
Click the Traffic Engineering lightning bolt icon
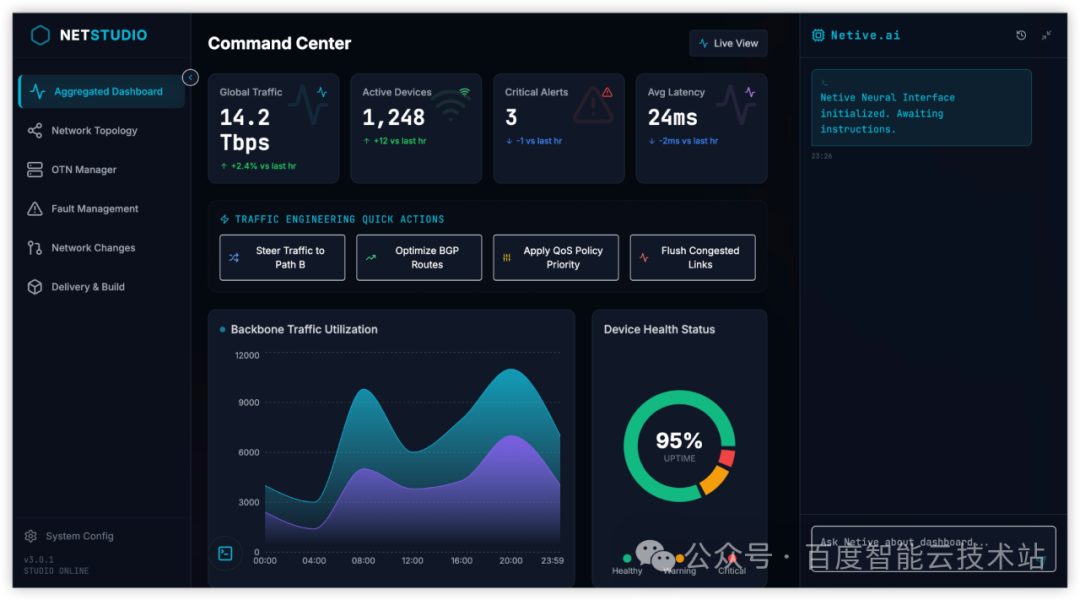pyautogui.click(x=225, y=219)
